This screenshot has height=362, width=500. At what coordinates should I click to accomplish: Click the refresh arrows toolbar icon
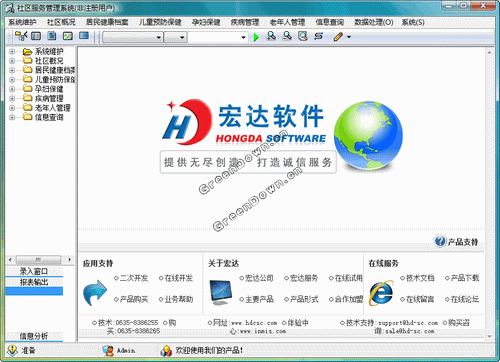[x=319, y=36]
